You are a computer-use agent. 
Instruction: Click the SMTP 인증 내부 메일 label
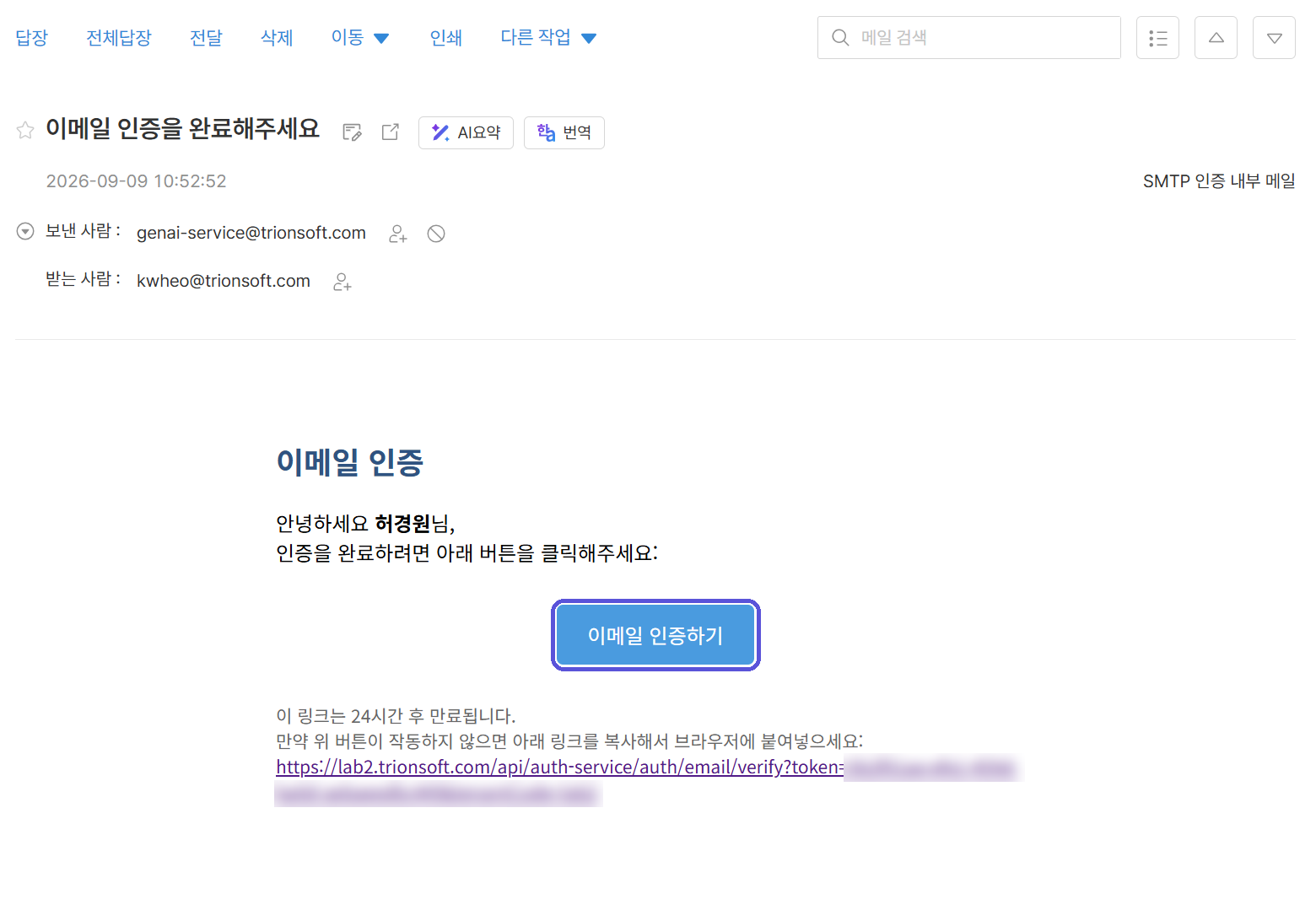click(x=1219, y=180)
